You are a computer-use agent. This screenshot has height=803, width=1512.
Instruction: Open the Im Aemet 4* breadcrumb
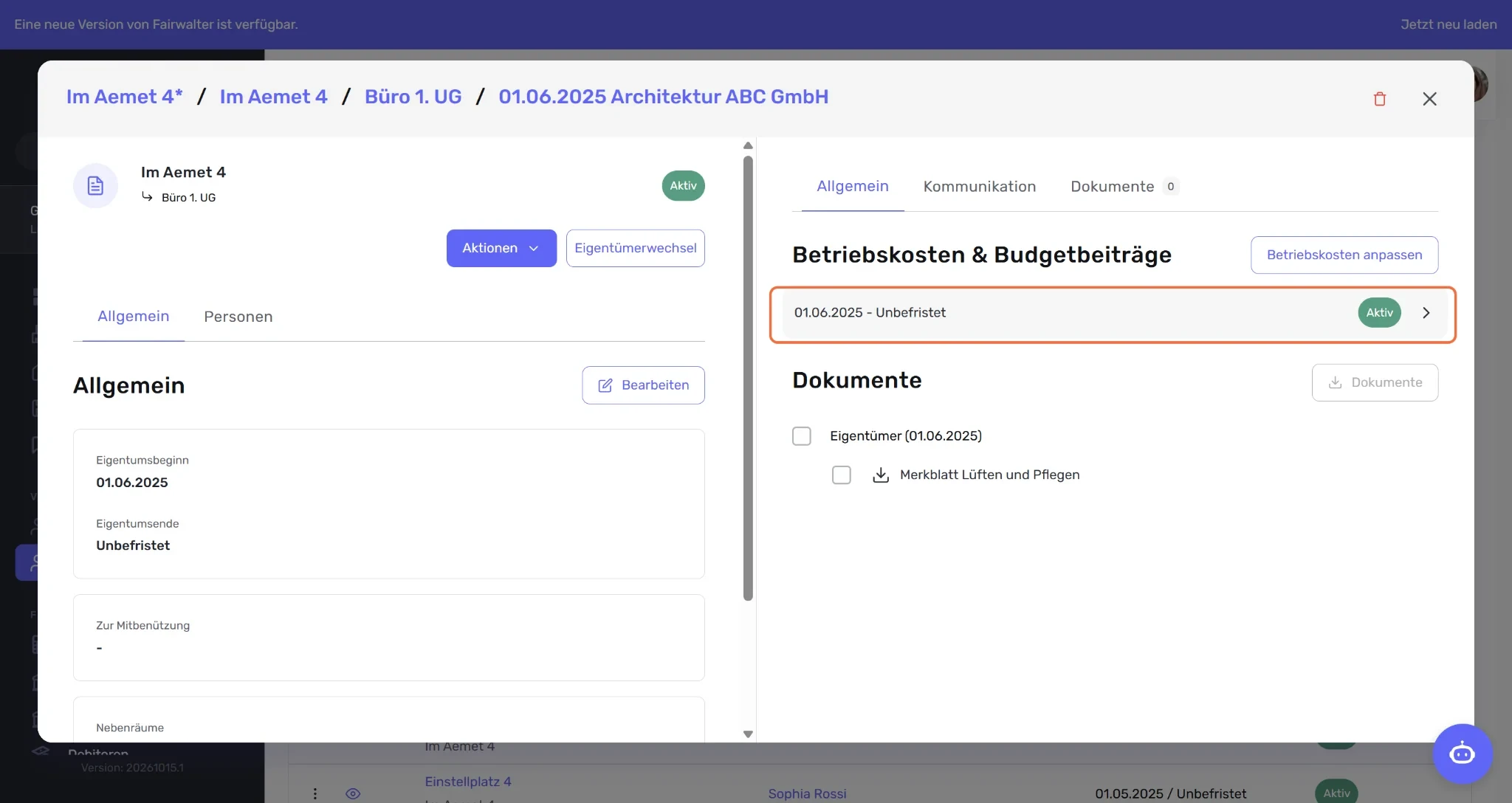click(124, 97)
